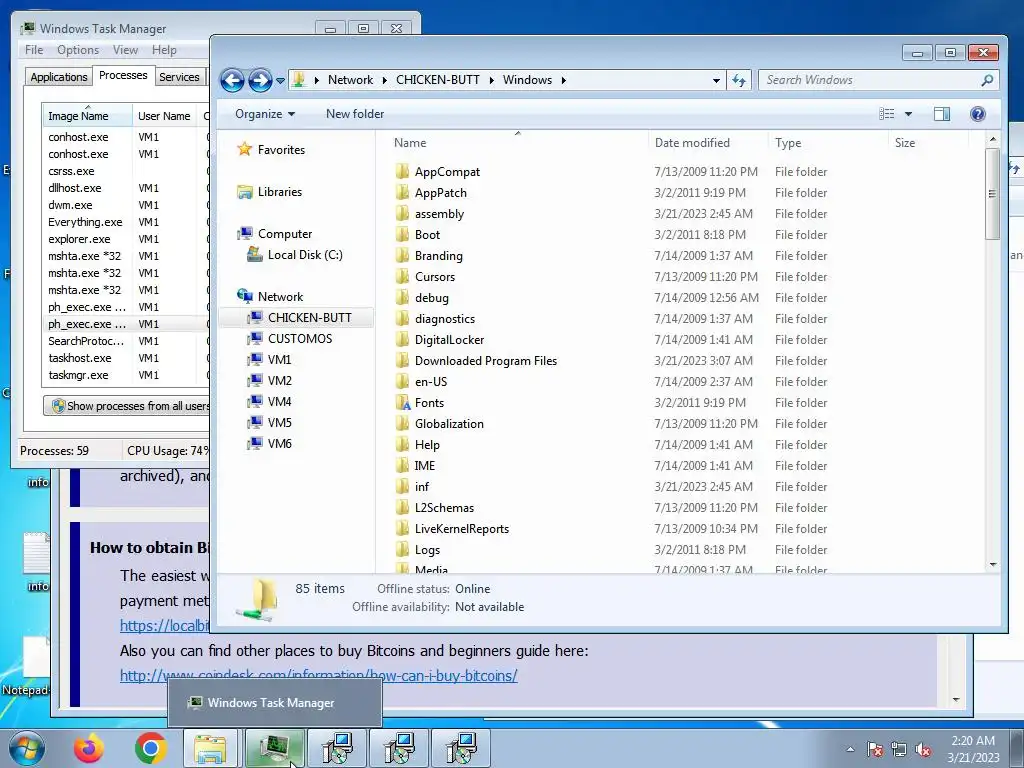Go forward in Explorer navigation

[260, 80]
